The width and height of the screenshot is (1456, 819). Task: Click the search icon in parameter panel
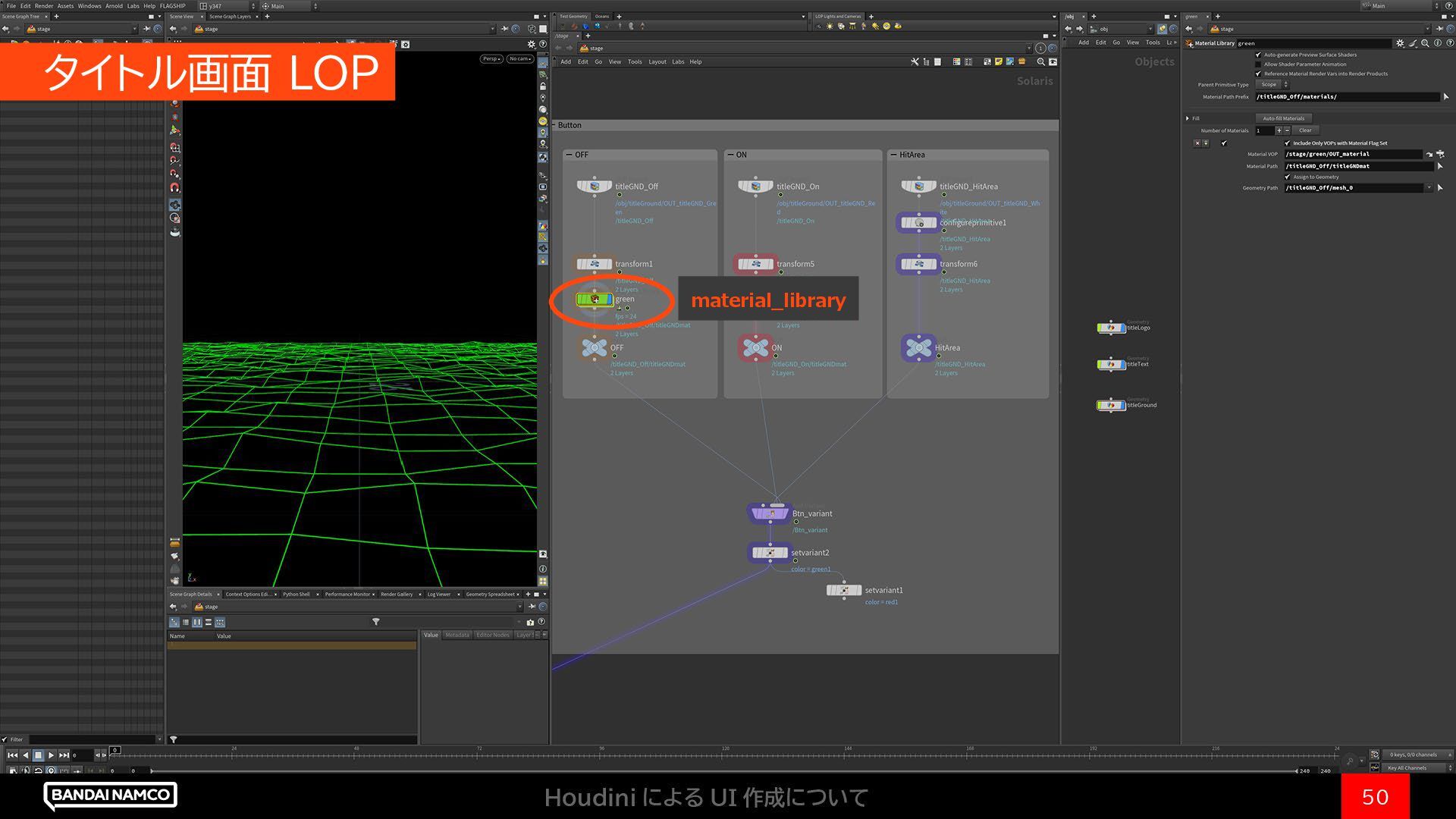point(1425,43)
